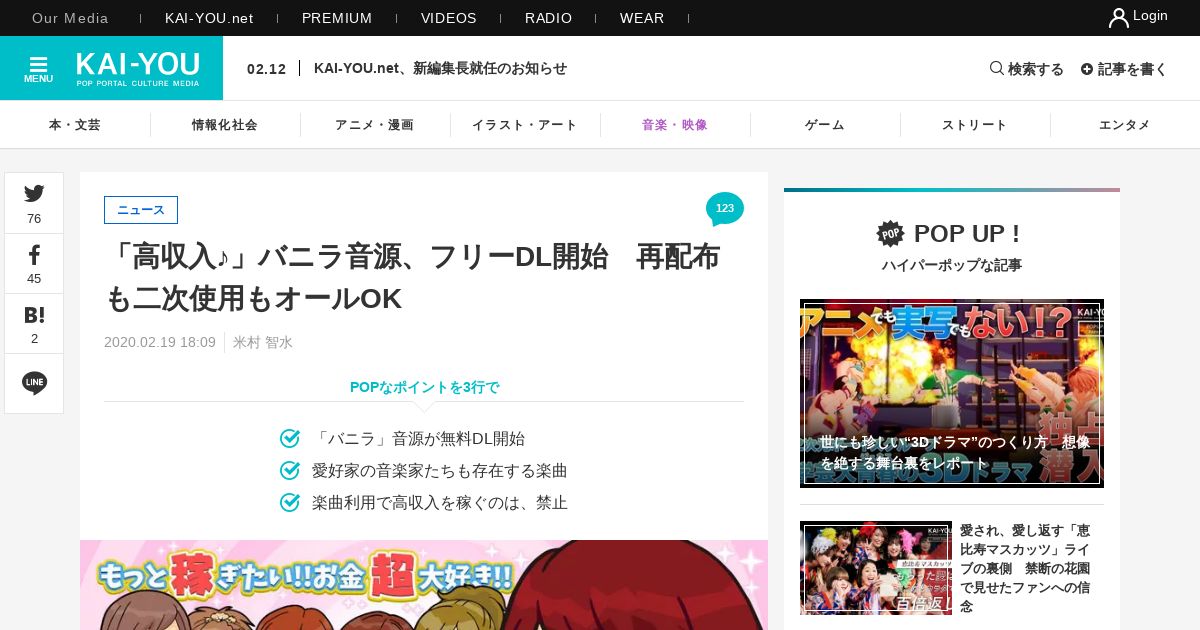The image size is (1200, 630).
Task: Click the Hatena bookmark count 2
Action: coord(34,338)
